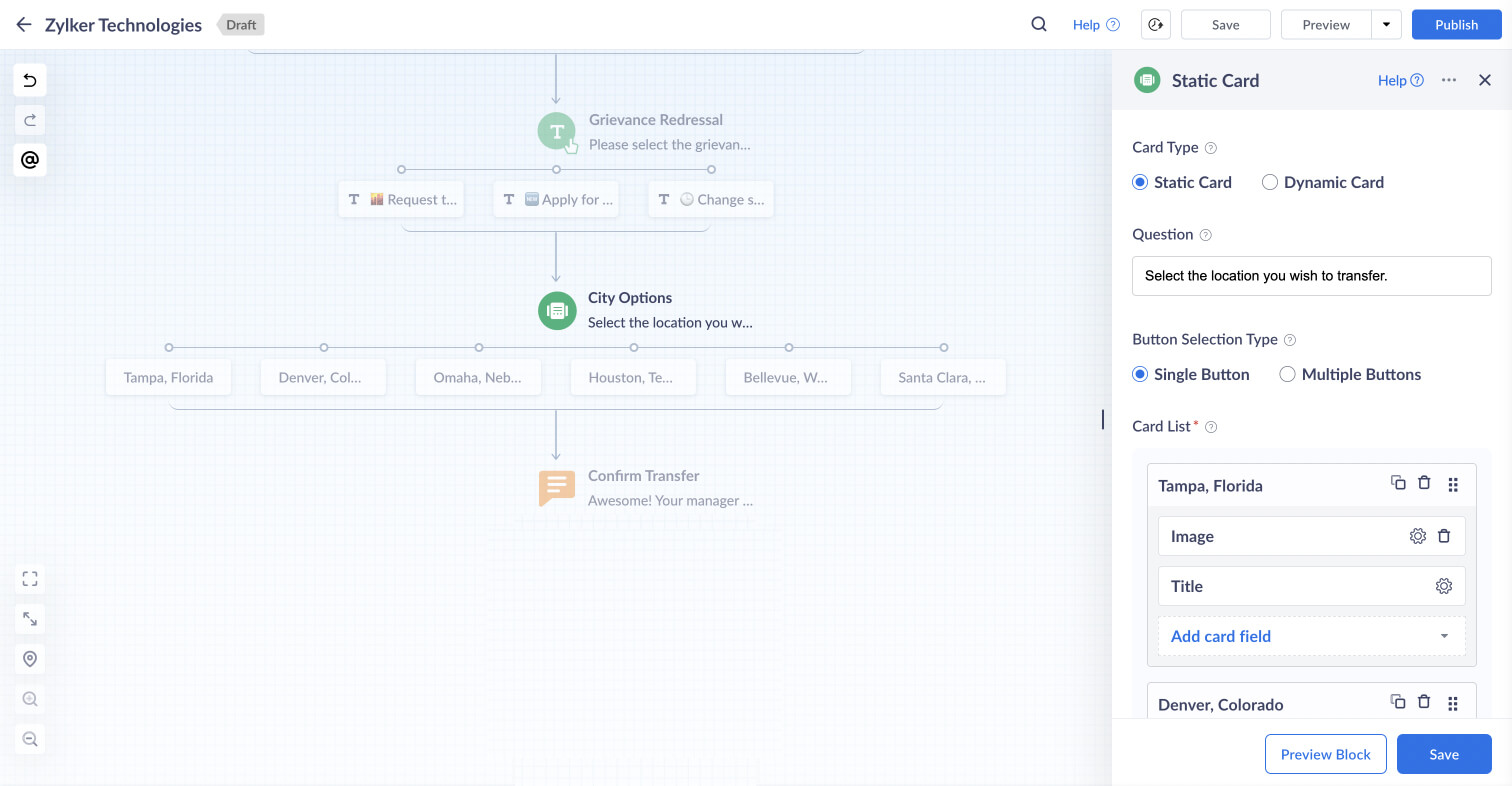Screen dimensions: 1512x786
Task: Zoom out on the canvas
Action: [30, 739]
